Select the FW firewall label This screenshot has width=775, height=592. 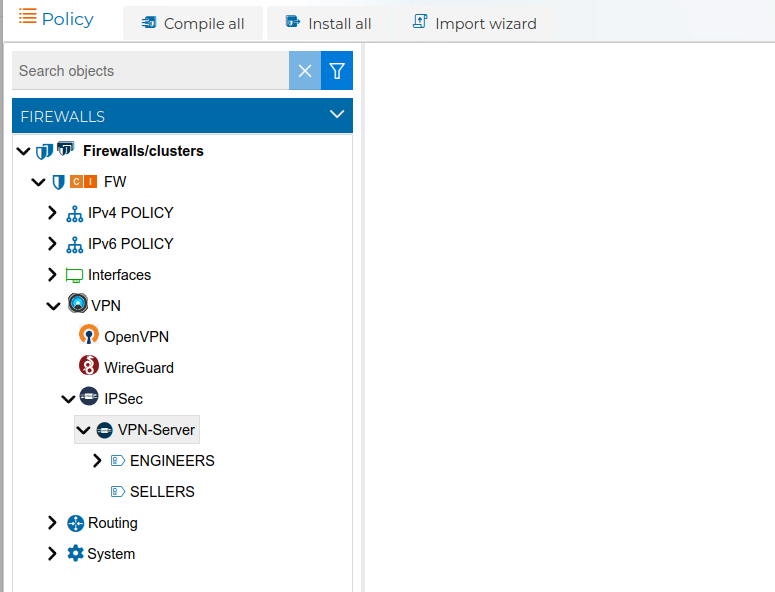point(115,182)
